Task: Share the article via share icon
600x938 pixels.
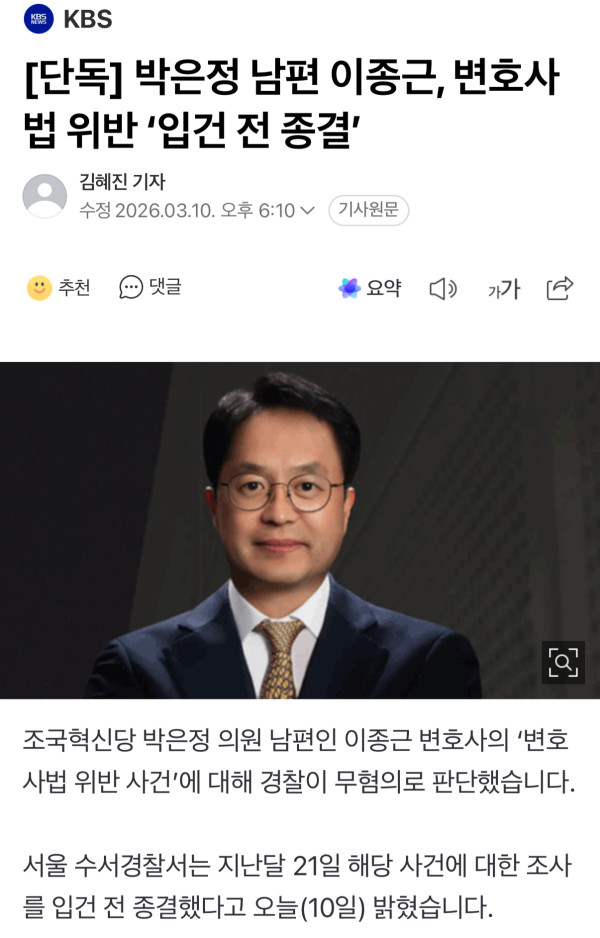Action: 560,288
